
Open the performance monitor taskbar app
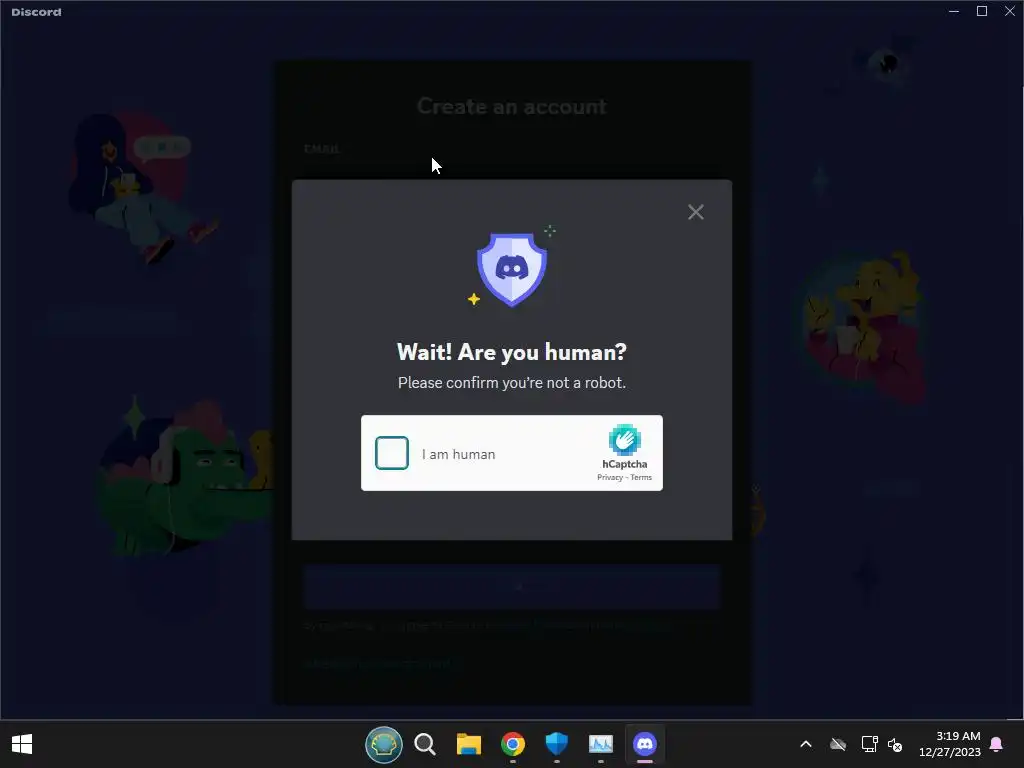pos(600,744)
